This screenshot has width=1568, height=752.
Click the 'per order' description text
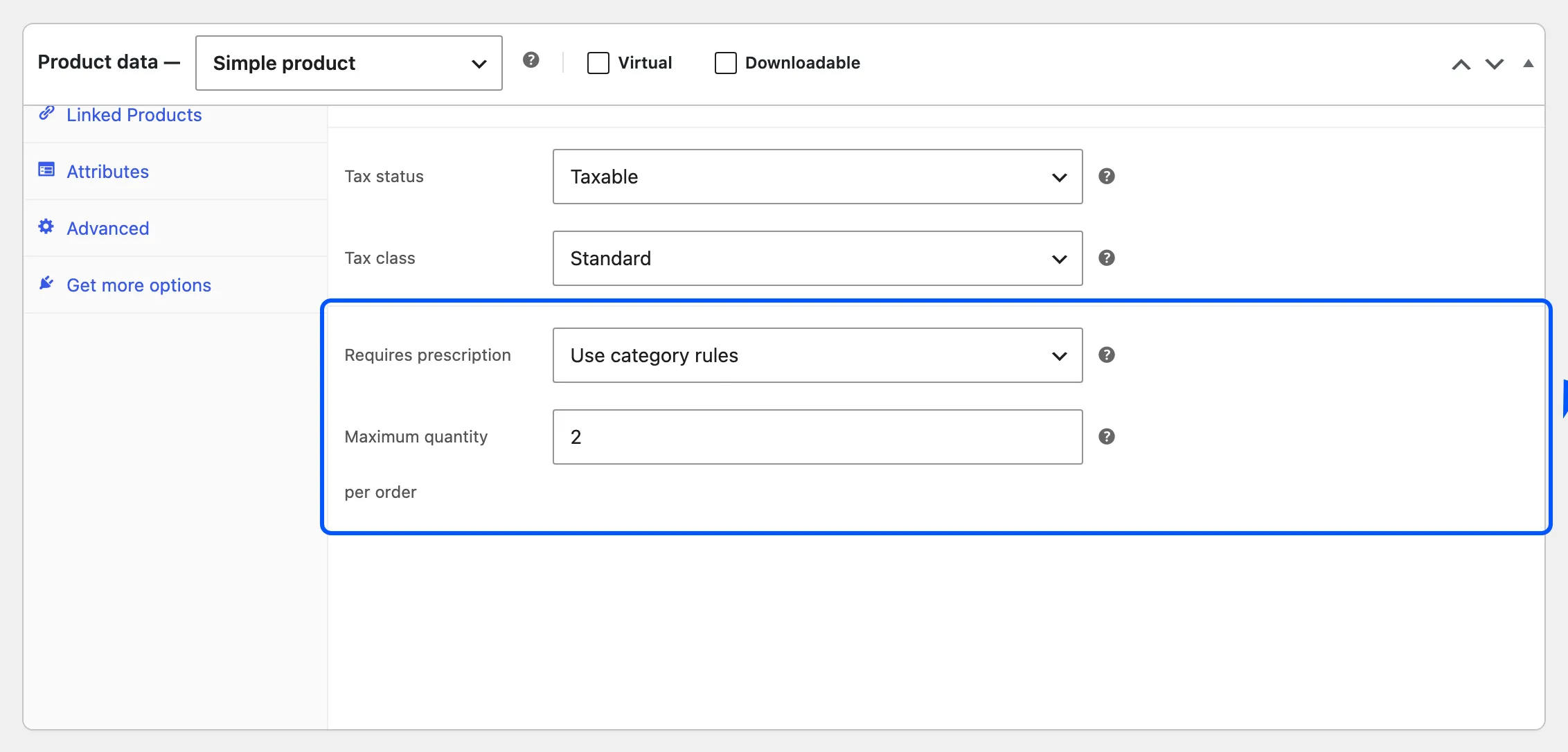click(x=381, y=492)
